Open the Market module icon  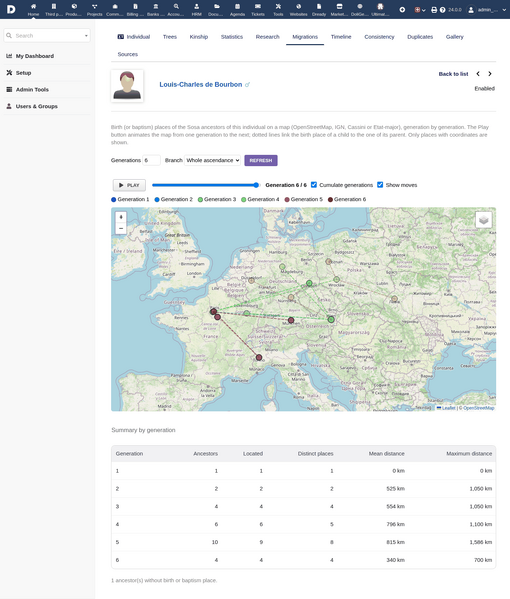click(339, 6)
